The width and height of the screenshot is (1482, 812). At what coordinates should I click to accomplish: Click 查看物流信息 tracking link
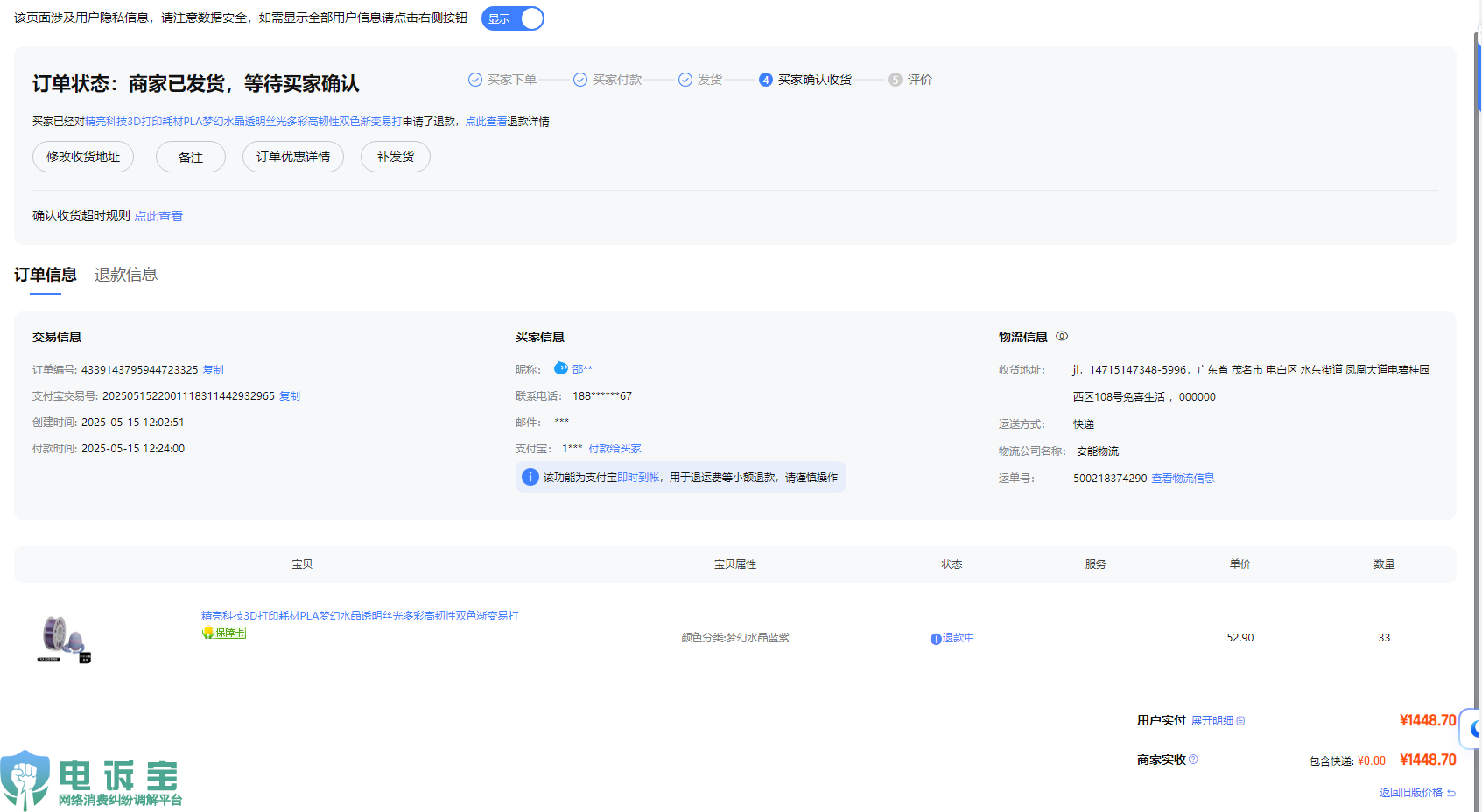pyautogui.click(x=1183, y=479)
